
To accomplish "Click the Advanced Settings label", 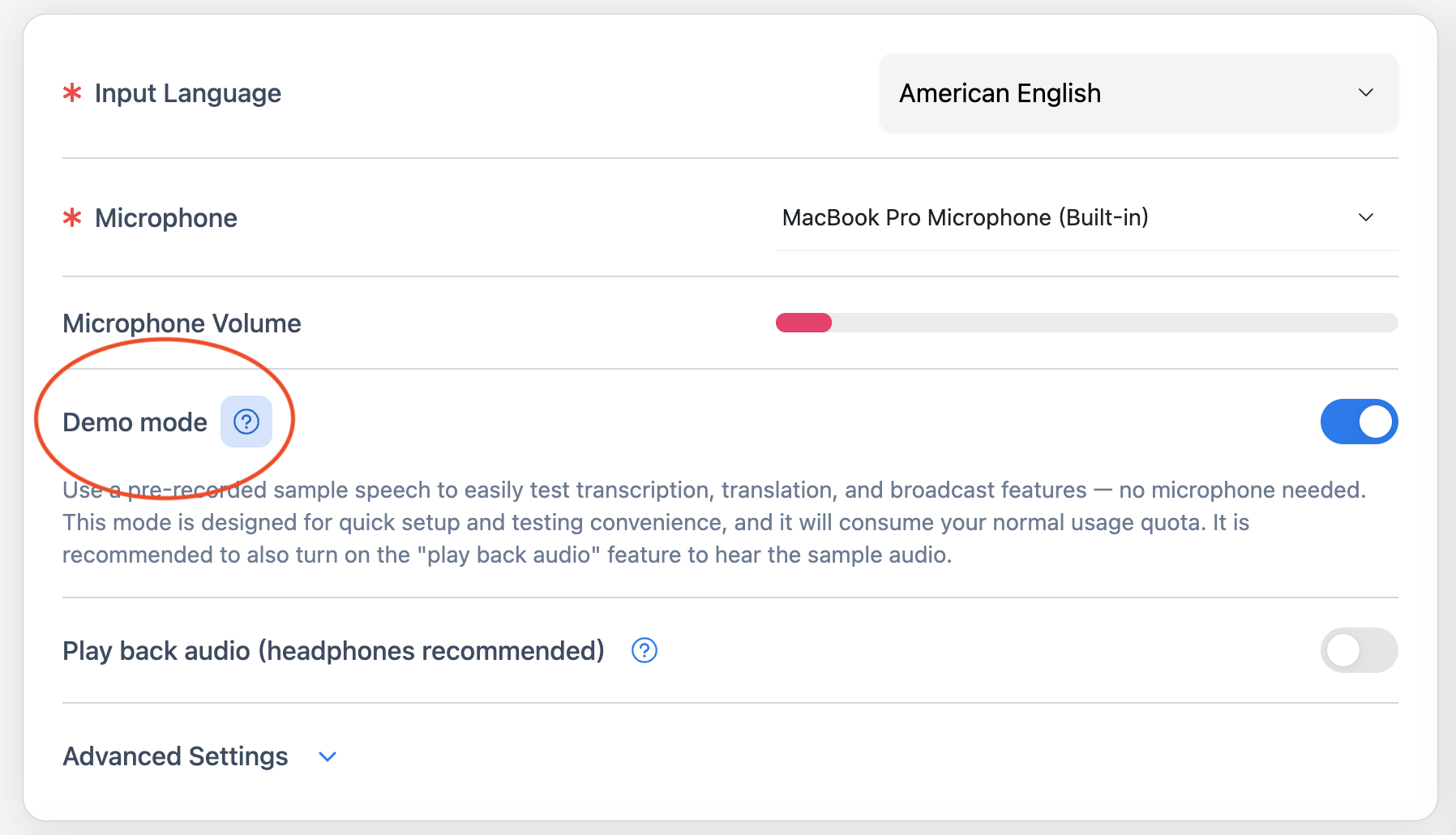I will click(x=175, y=756).
